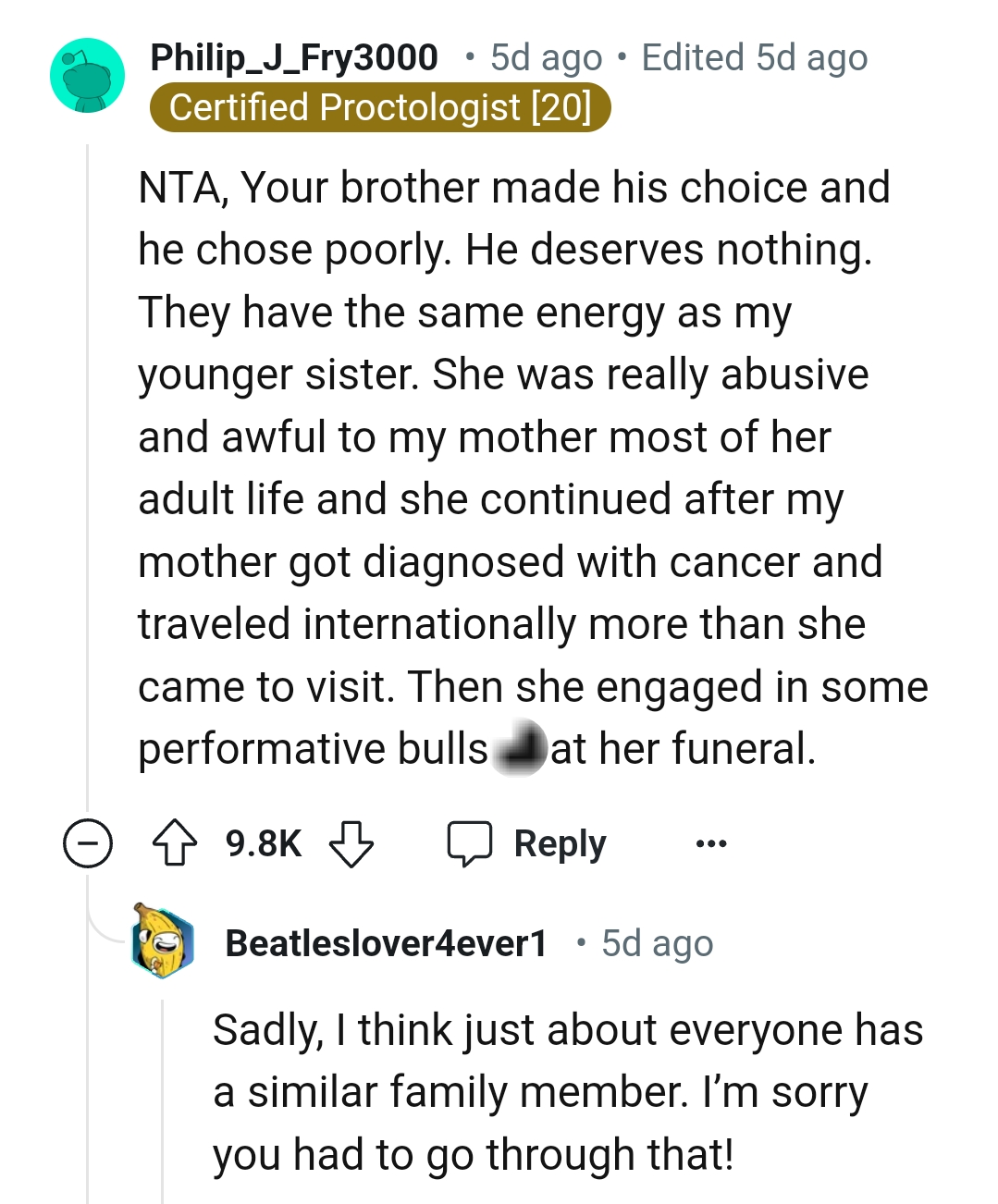Click the thread line to collapse replies

[88, 462]
